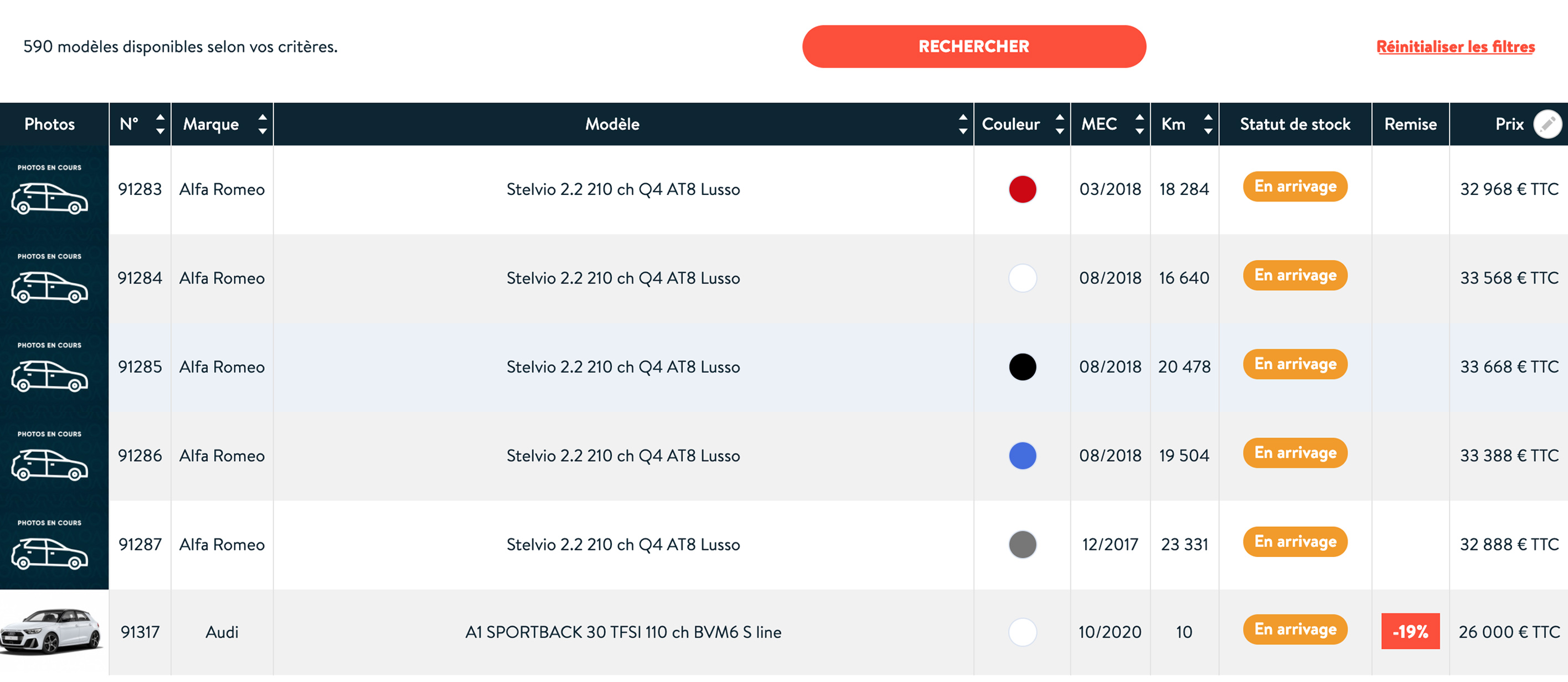
Task: Click the Prix column header label
Action: tap(1509, 124)
